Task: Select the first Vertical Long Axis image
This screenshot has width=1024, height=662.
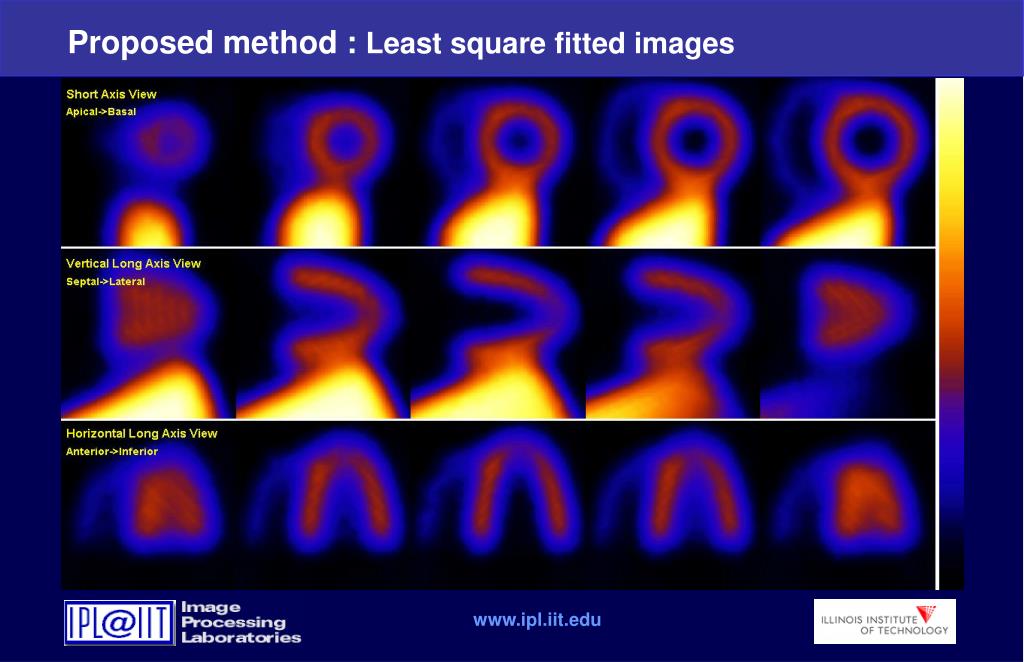Action: coord(148,334)
